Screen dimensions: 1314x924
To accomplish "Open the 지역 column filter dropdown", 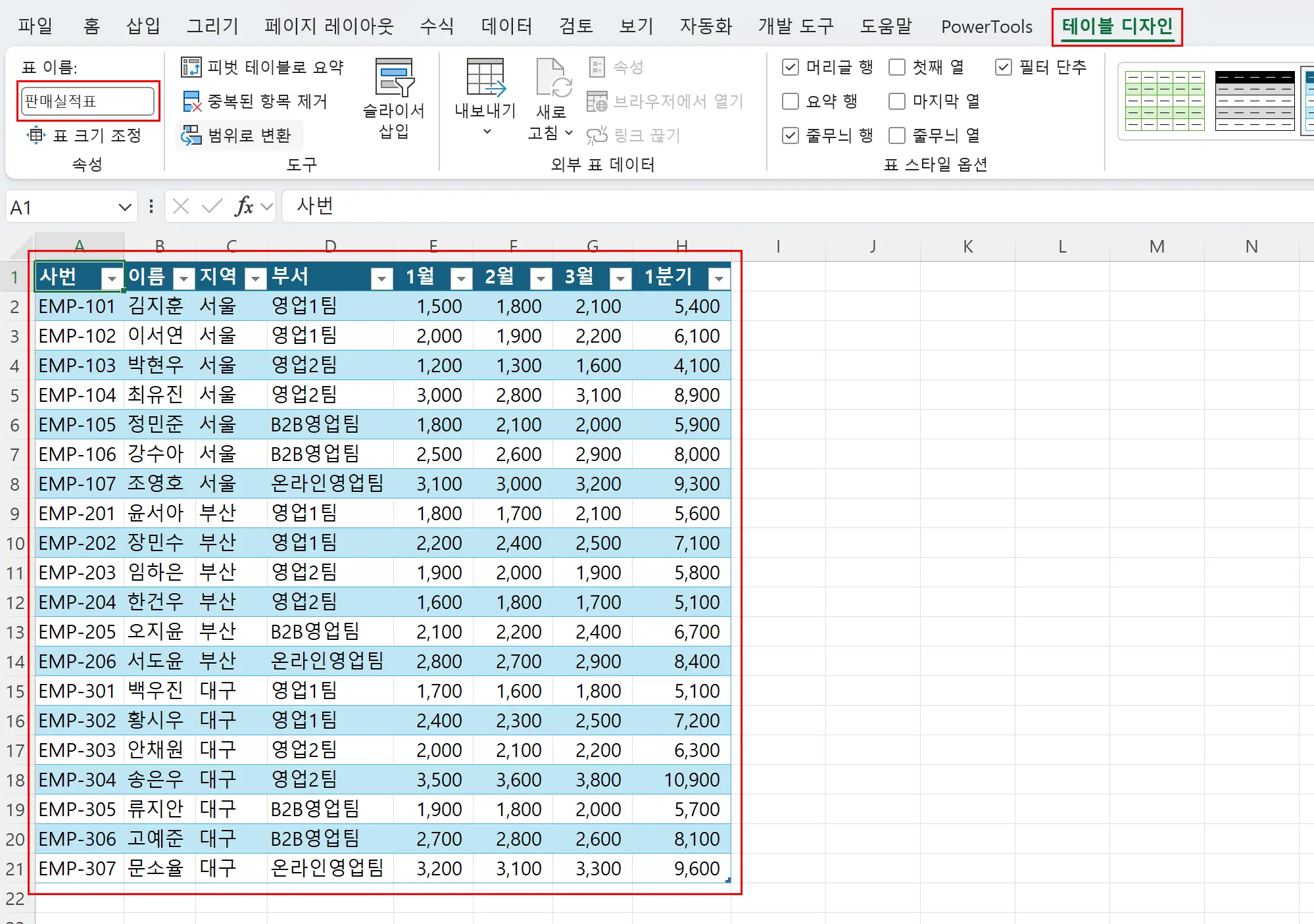I will click(x=255, y=279).
